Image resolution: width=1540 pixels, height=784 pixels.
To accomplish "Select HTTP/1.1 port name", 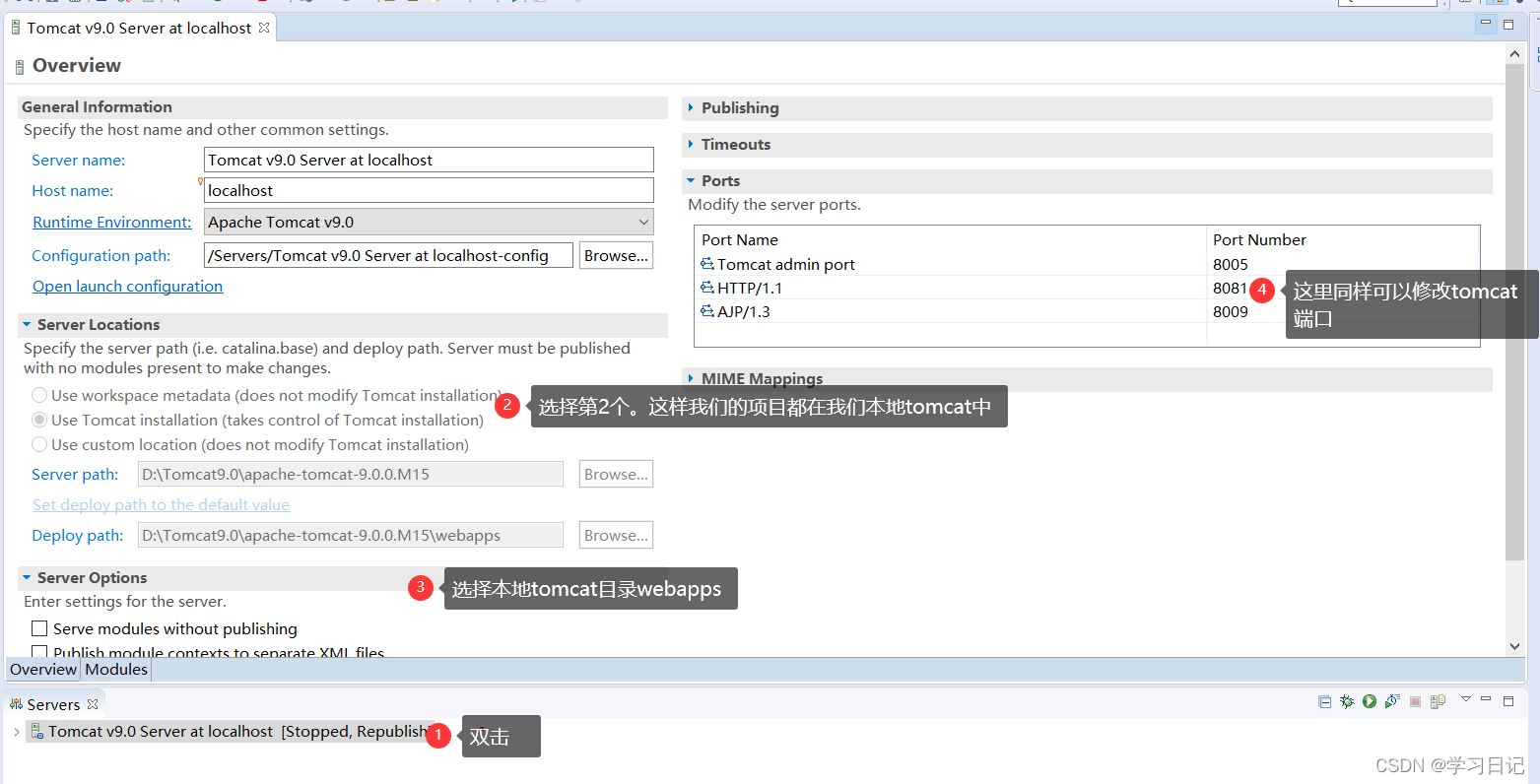I will (750, 288).
